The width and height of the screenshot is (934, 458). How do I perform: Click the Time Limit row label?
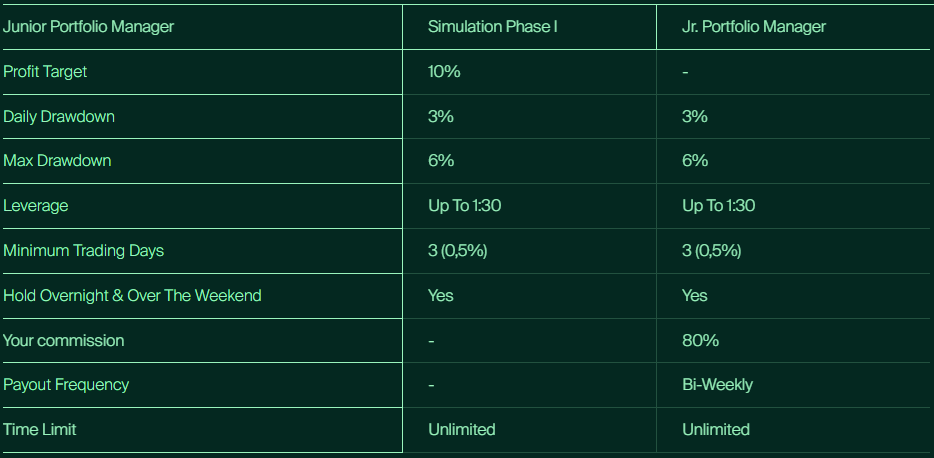tap(40, 429)
